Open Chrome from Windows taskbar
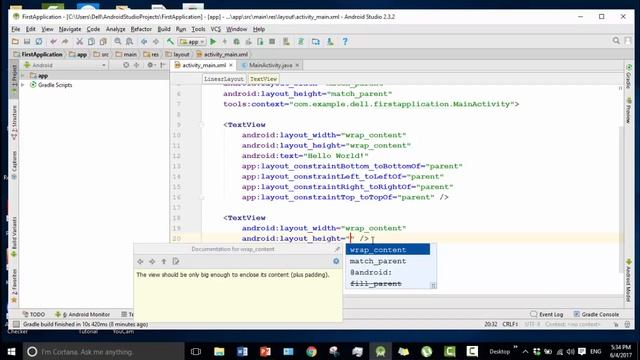Screen dimensions: 640x360 coord(311,351)
